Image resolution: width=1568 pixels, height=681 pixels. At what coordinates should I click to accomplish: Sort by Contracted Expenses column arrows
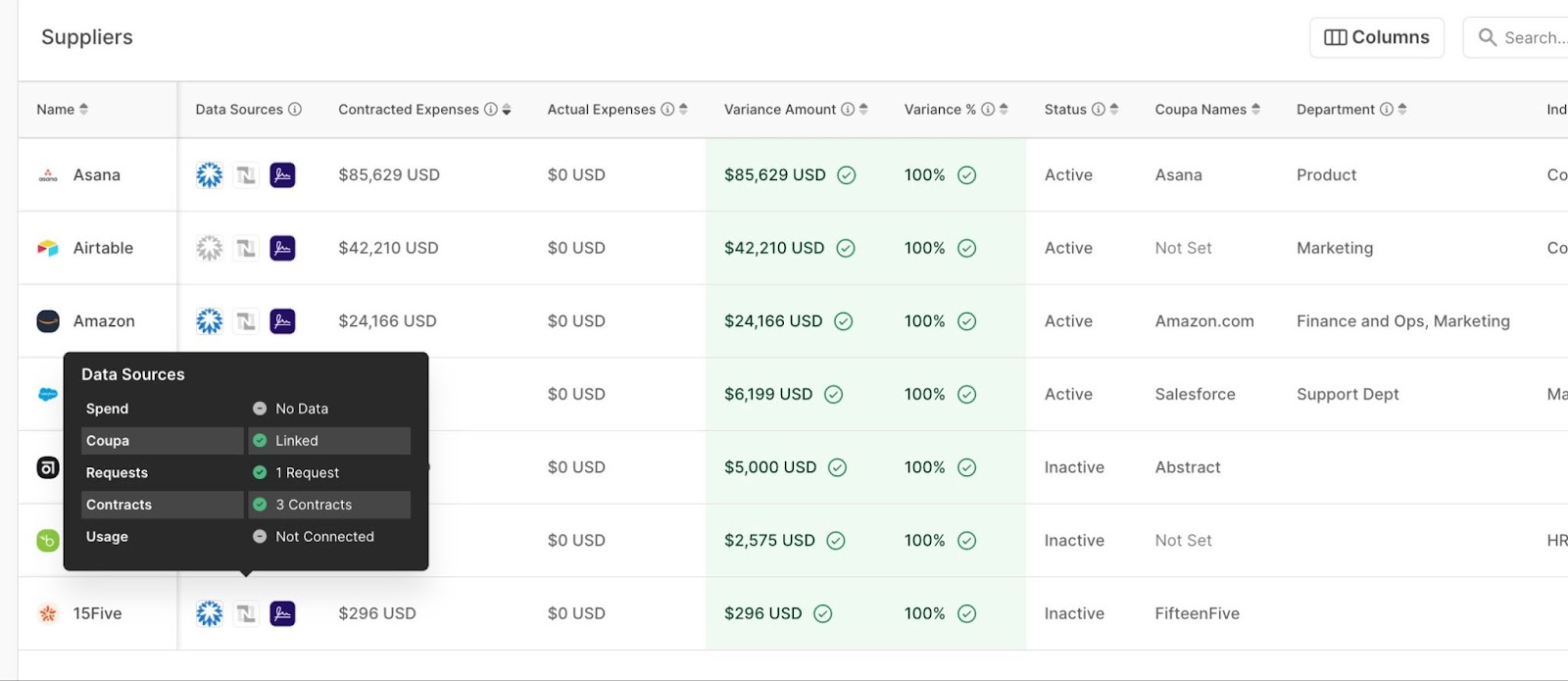507,110
